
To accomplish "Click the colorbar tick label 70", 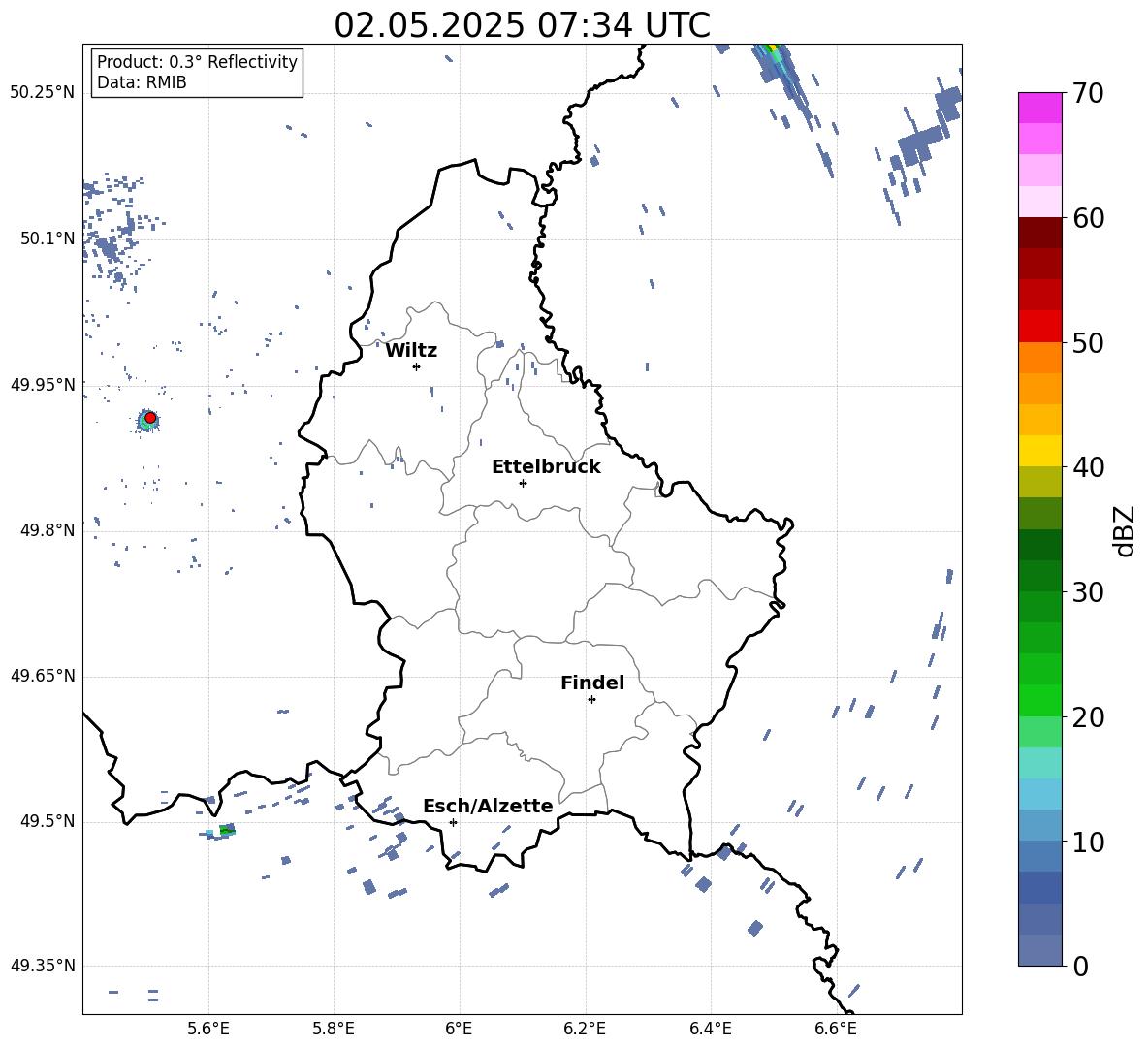I will click(1088, 93).
